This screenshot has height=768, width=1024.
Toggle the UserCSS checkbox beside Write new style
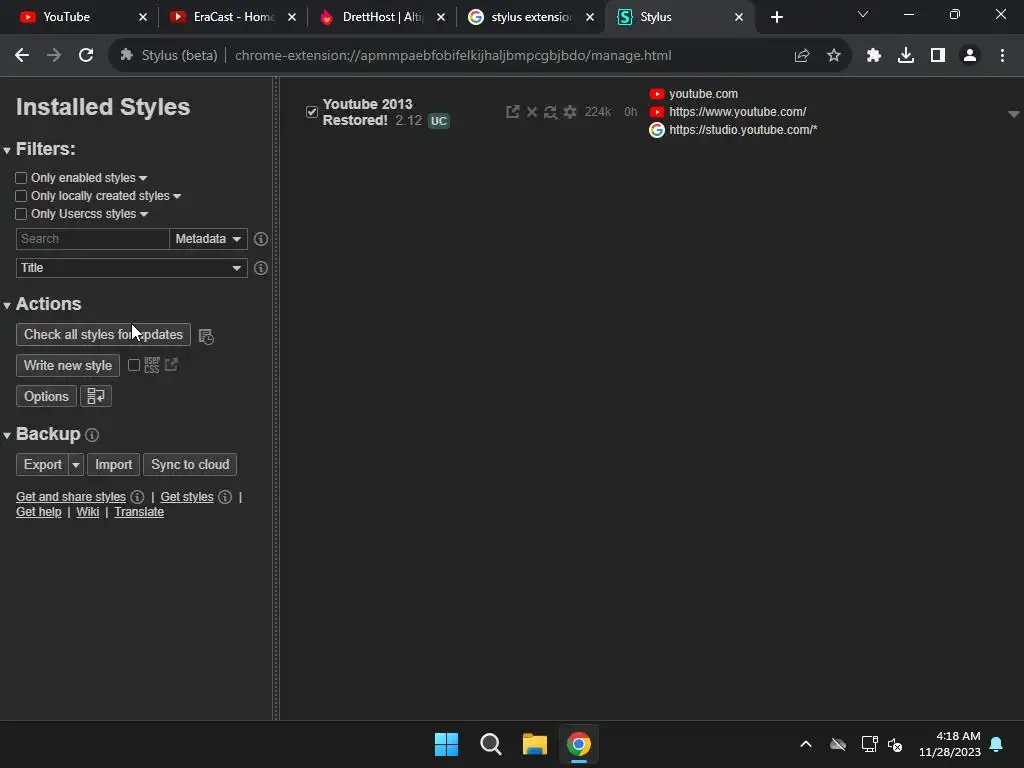[134, 365]
